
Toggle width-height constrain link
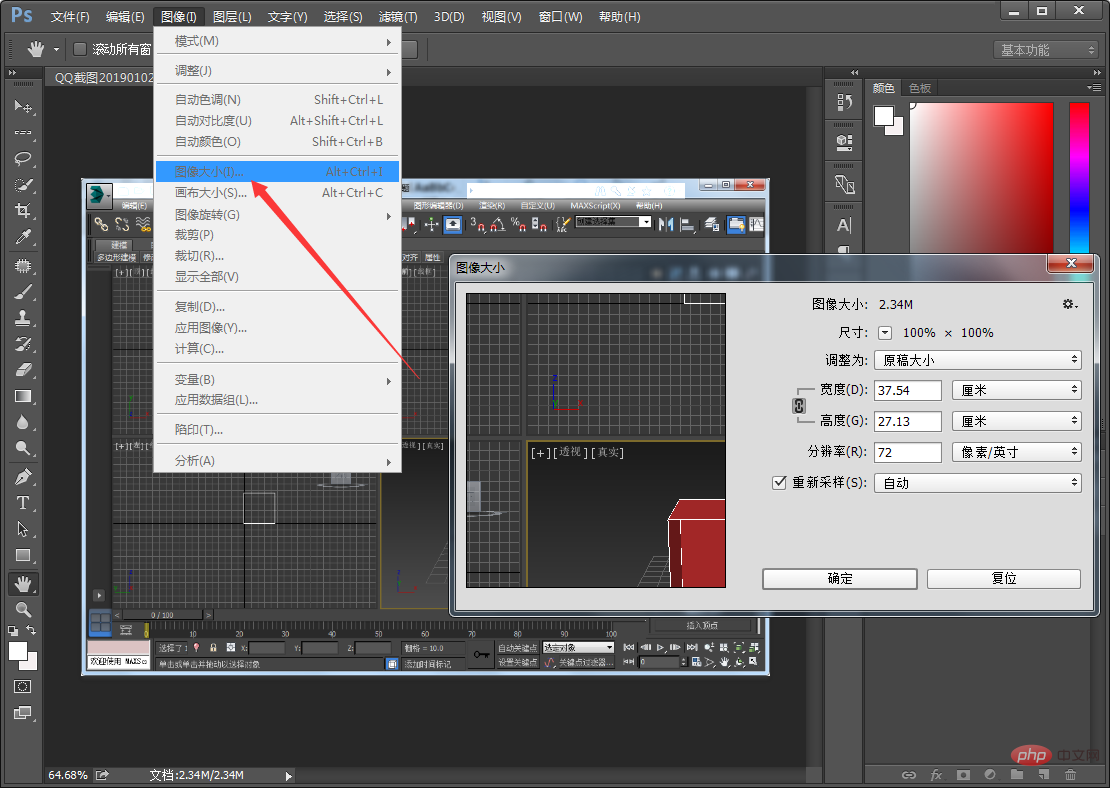[x=799, y=406]
